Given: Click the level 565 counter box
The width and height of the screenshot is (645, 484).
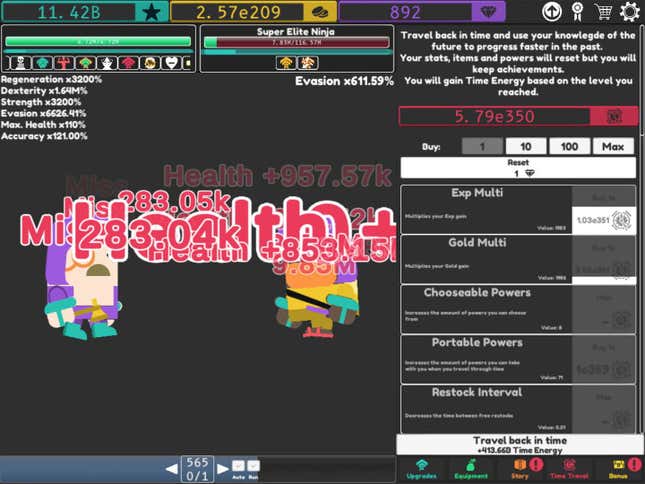Looking at the screenshot, I should click(197, 469).
